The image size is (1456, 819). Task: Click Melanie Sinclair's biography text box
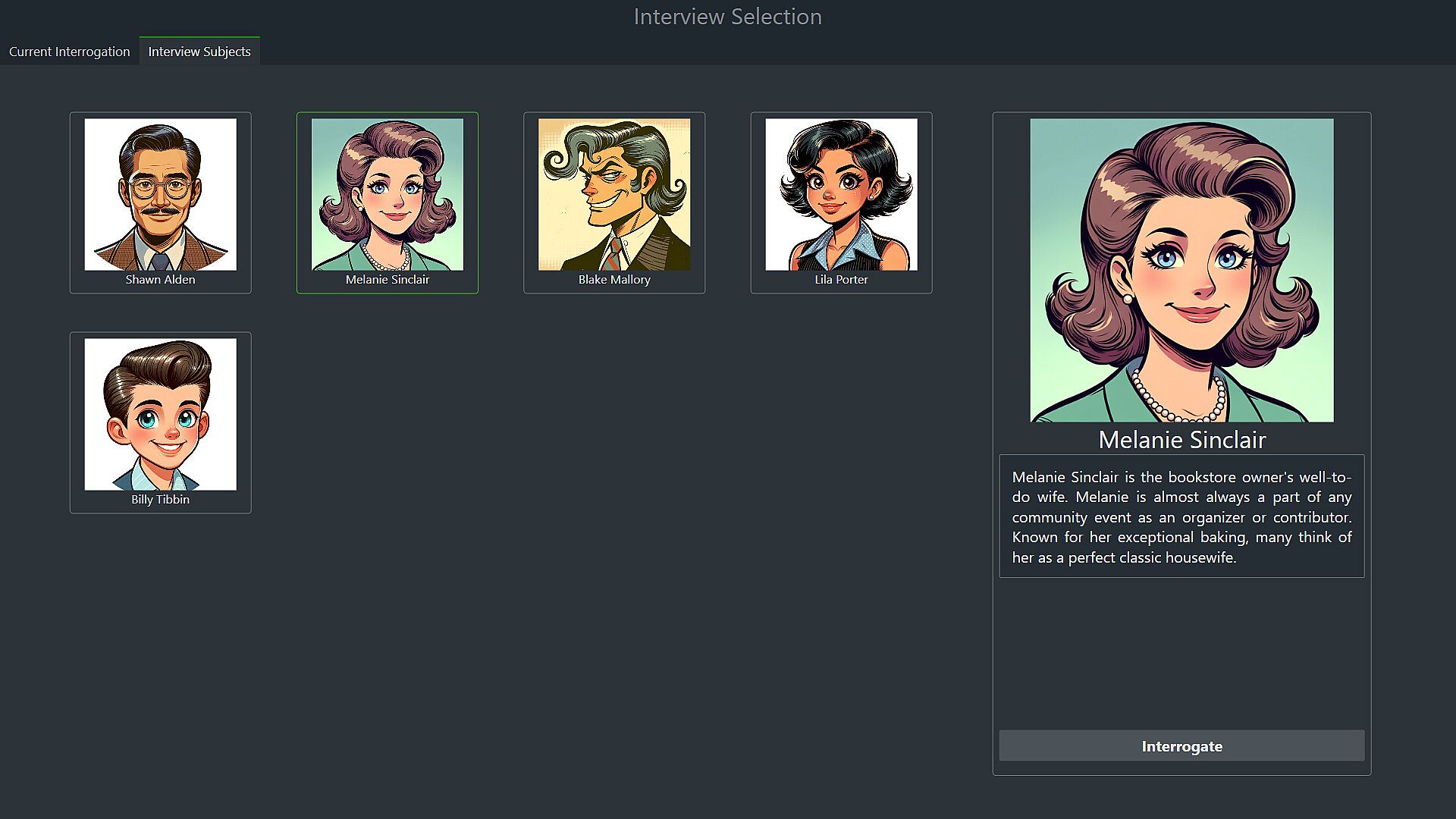pos(1181,516)
